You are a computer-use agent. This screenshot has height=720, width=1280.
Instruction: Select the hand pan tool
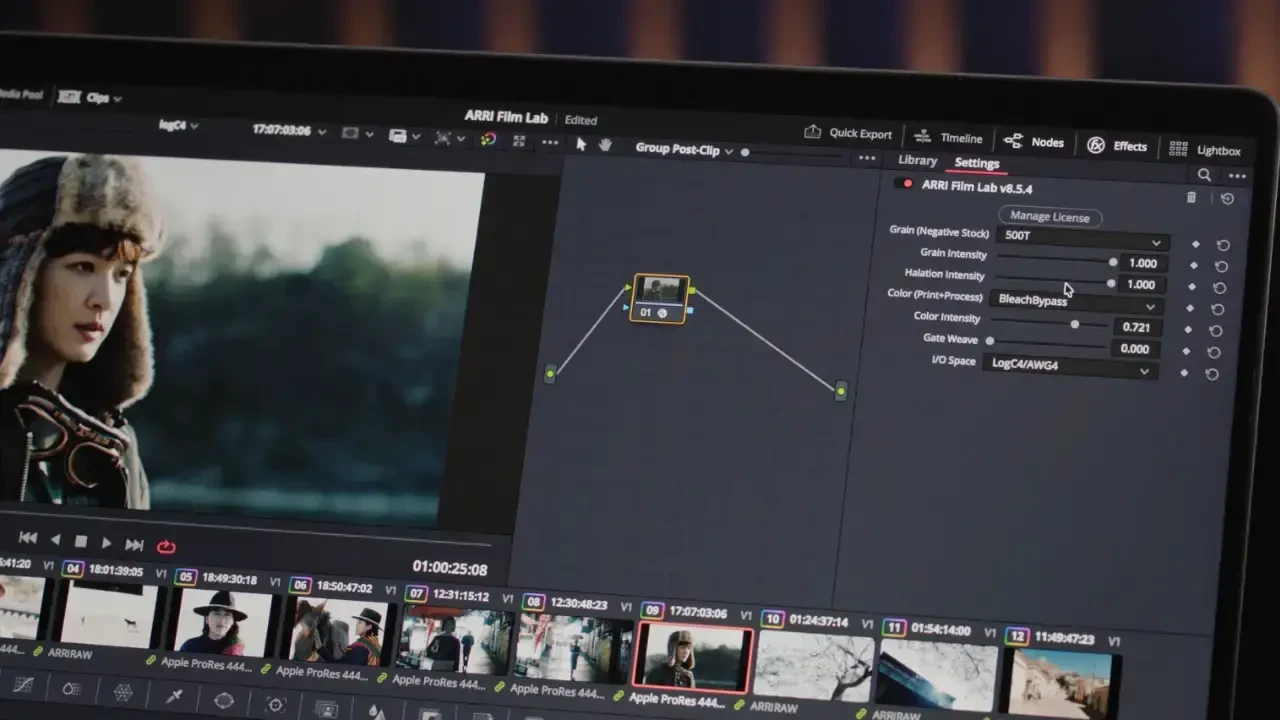605,144
